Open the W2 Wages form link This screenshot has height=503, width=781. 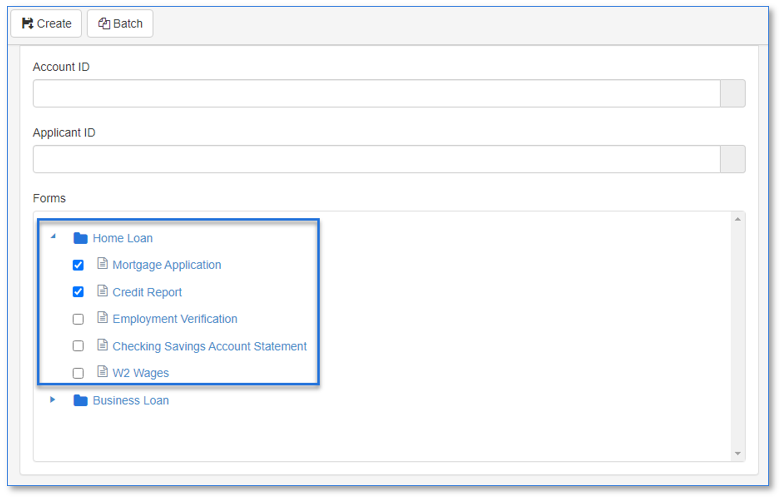140,373
